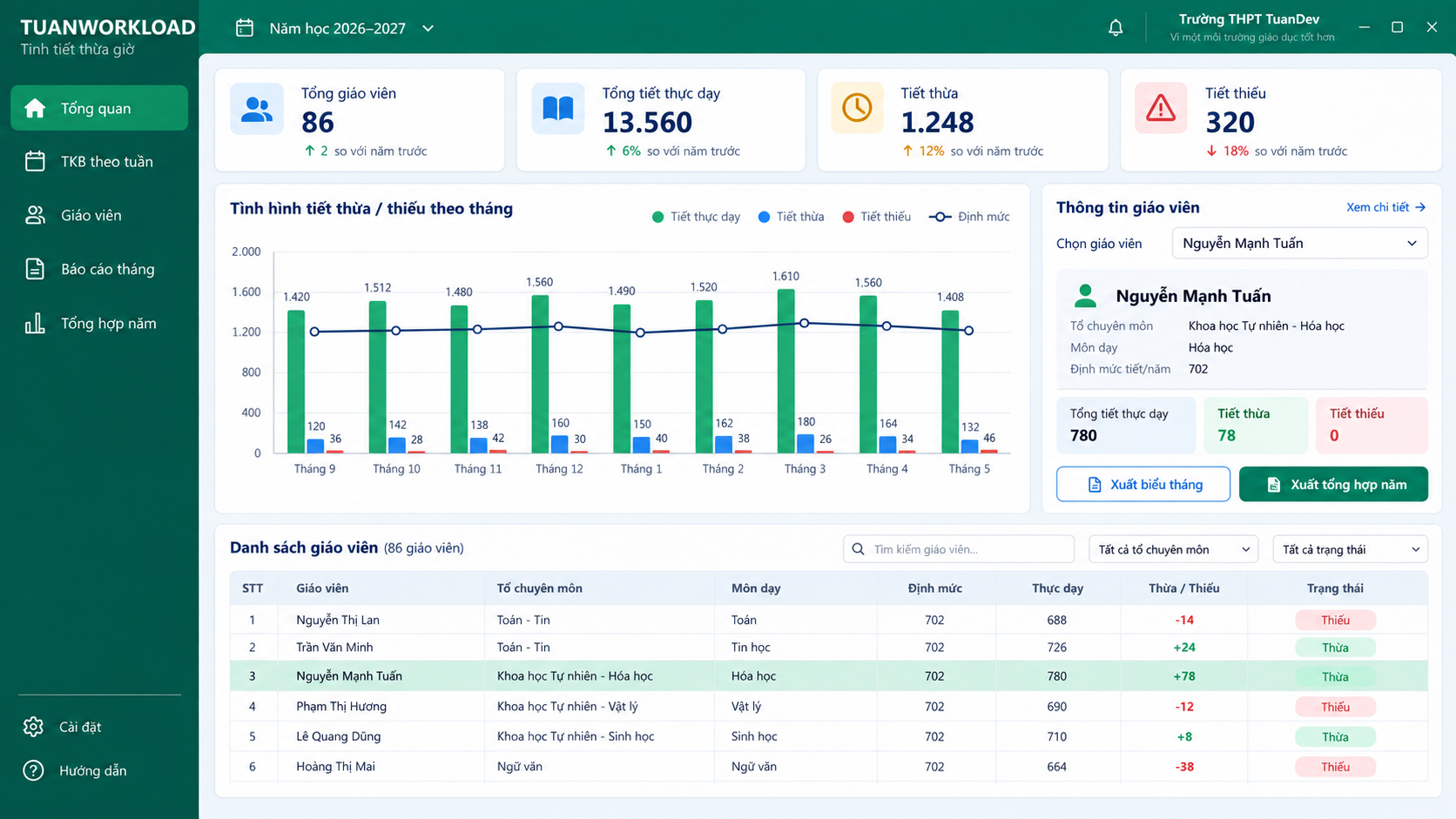Toggle Tiết thiếu legend series

coord(876,217)
